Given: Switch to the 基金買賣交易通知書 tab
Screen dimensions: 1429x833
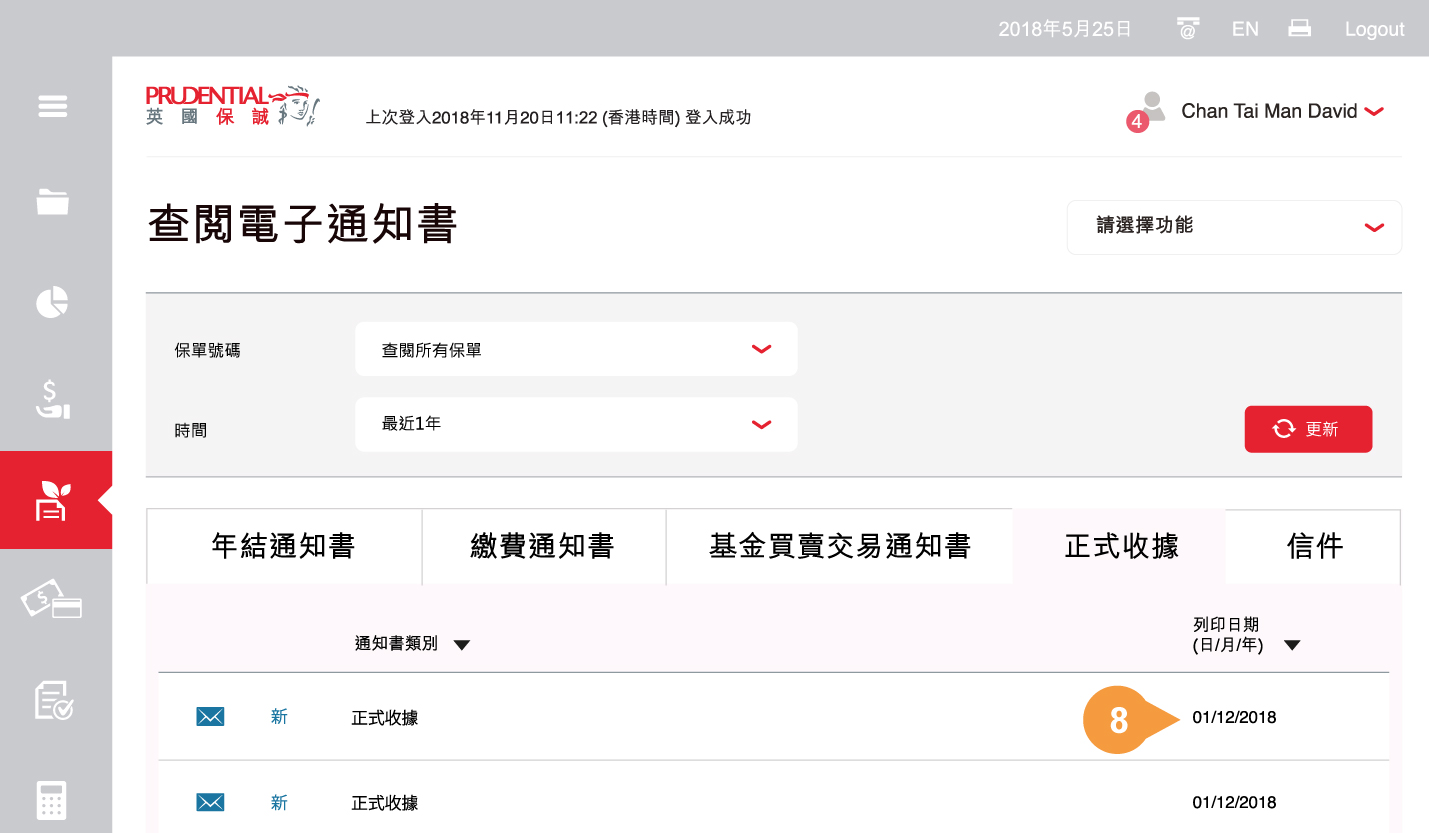Looking at the screenshot, I should [839, 546].
